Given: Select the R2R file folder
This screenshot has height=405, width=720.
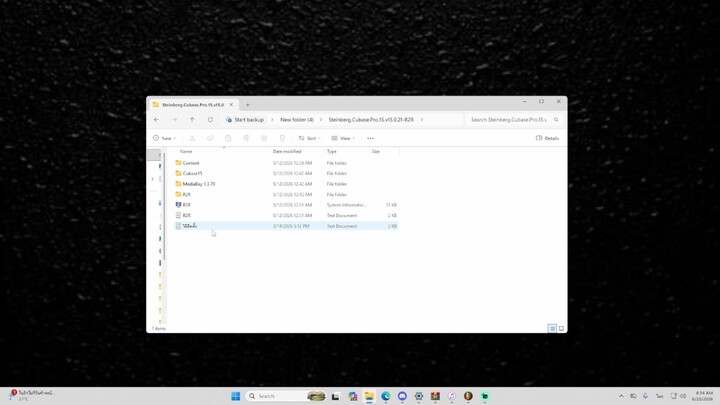Looking at the screenshot, I should click(286, 195).
